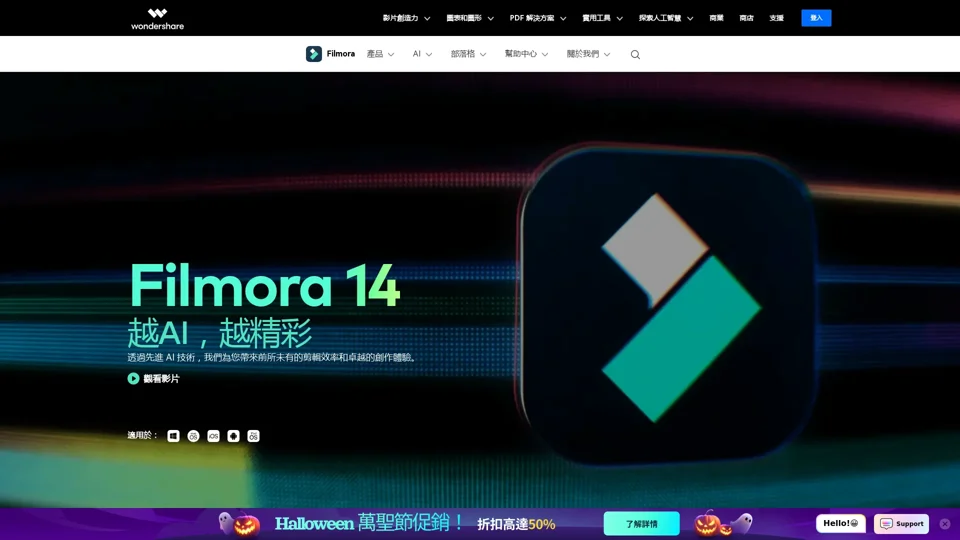This screenshot has width=960, height=540.
Task: Click the Filmora brand name text
Action: pyautogui.click(x=340, y=54)
